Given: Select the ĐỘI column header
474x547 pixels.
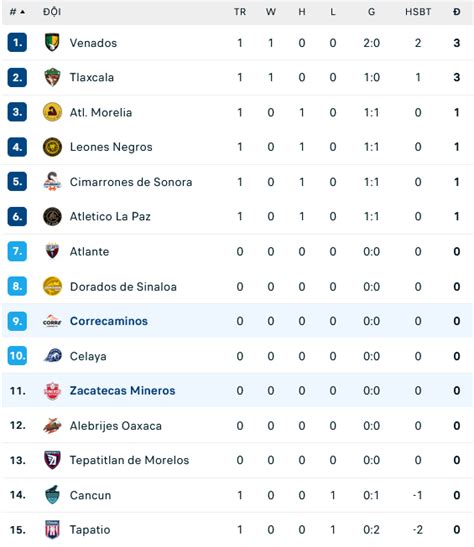Looking at the screenshot, I should coord(52,12).
